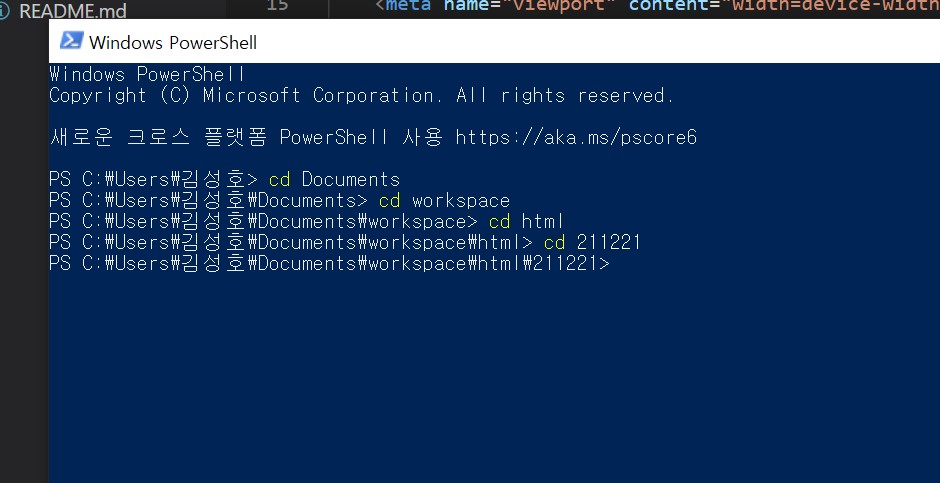The image size is (940, 483).
Task: Click the empty terminal area below the prompt
Action: point(494,378)
